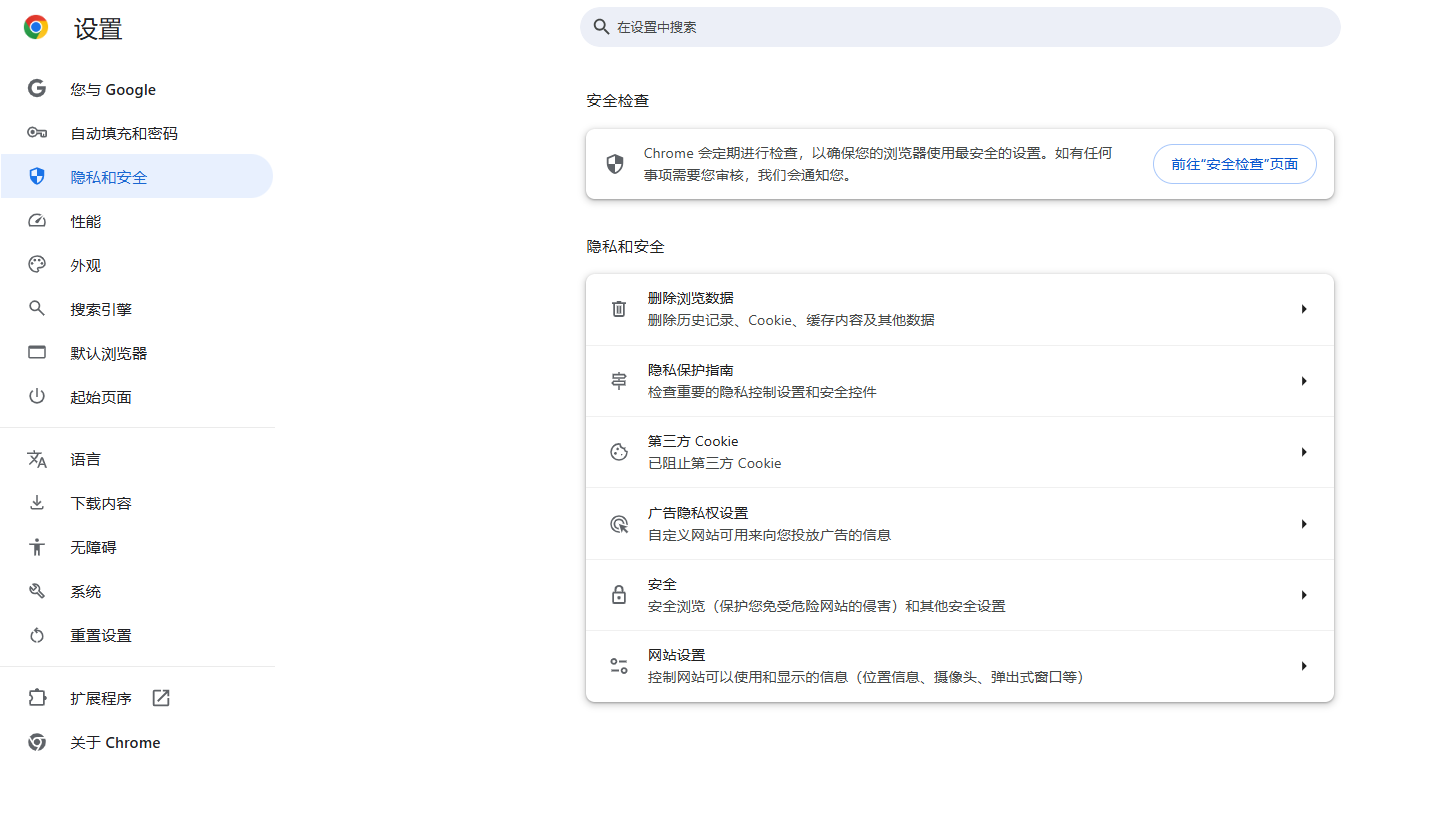Open 默认浏览器 settings
The image size is (1441, 840).
(136, 353)
